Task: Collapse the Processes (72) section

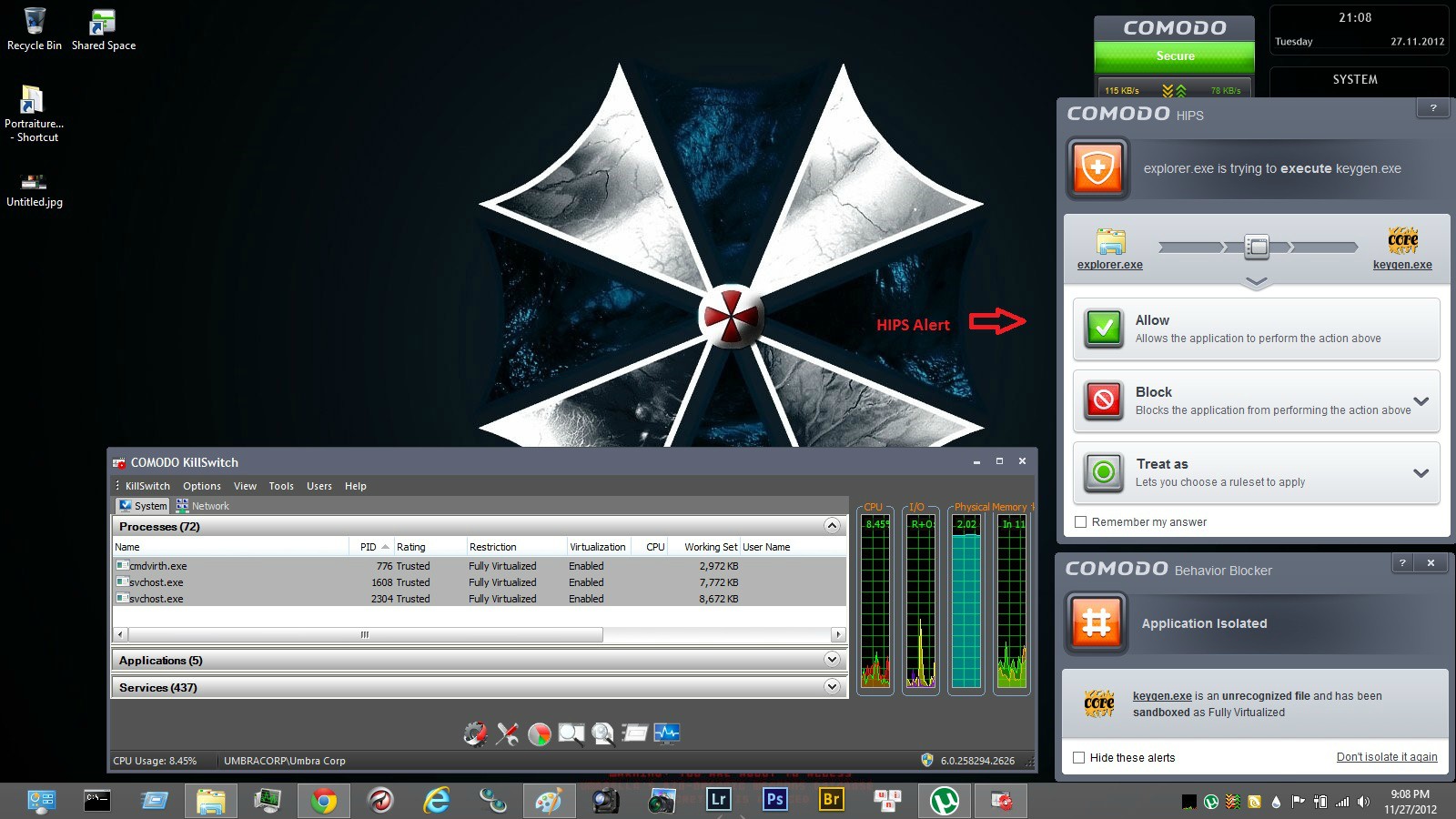Action: point(832,526)
